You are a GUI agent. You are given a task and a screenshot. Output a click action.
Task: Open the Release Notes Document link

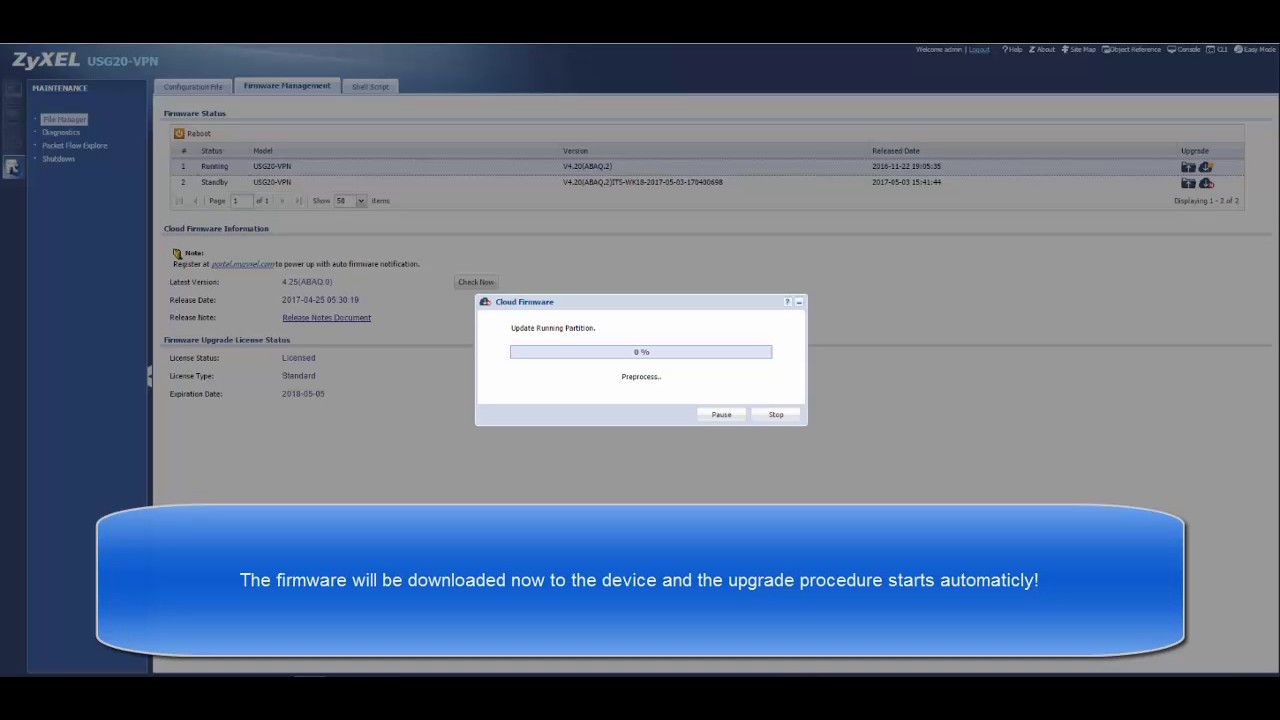[326, 318]
